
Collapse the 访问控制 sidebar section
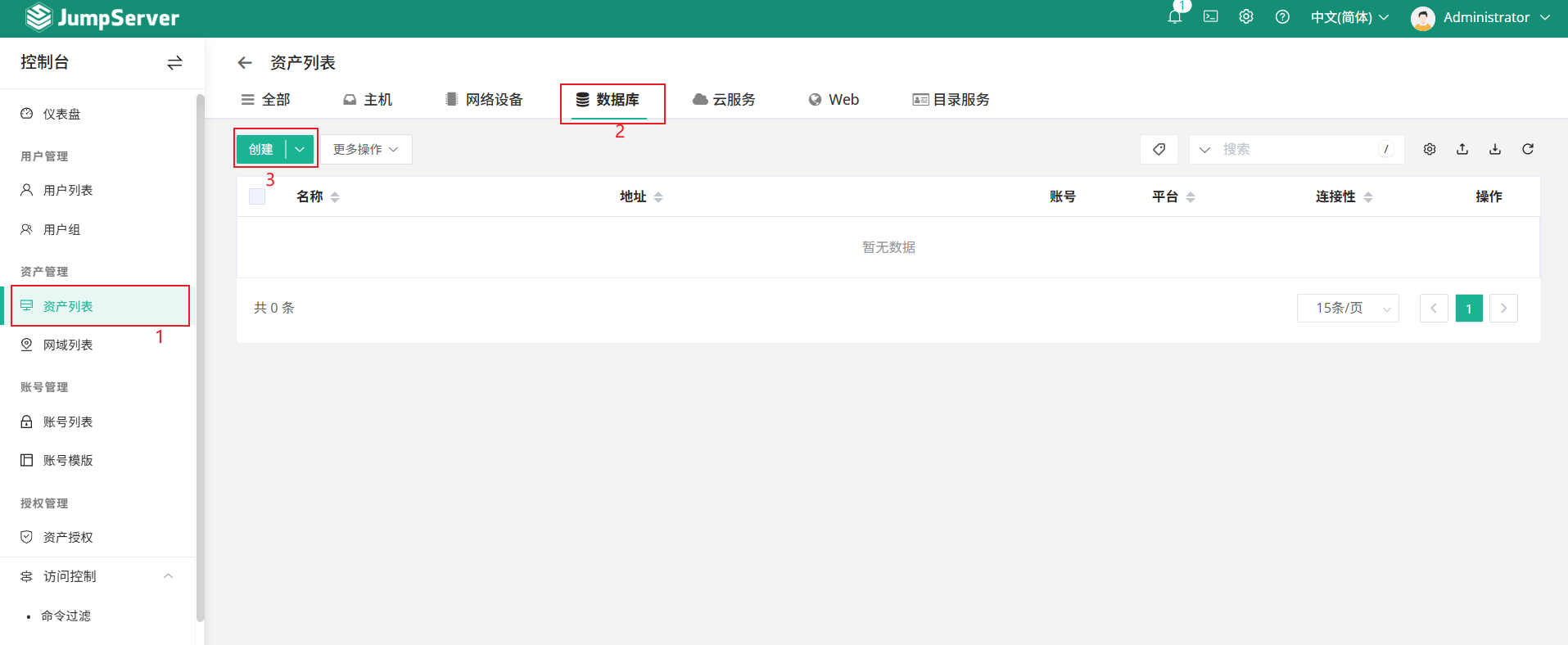tap(168, 576)
